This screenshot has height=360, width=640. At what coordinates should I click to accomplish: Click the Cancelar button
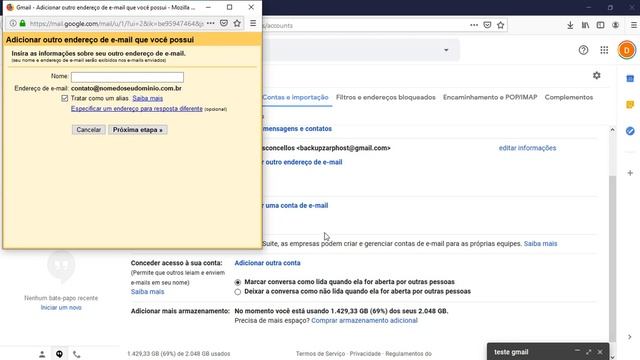coord(89,130)
